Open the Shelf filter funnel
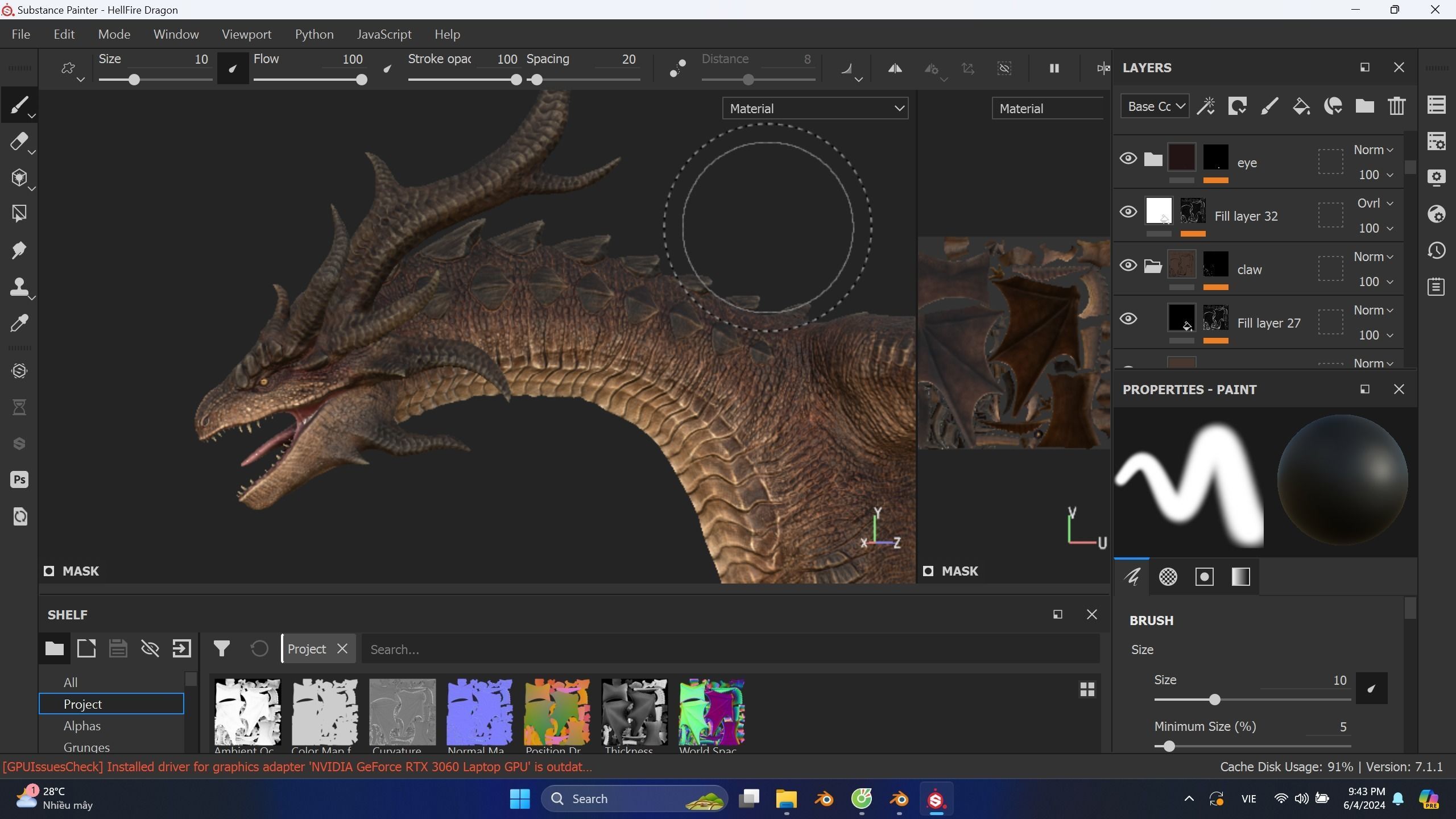 (x=221, y=648)
